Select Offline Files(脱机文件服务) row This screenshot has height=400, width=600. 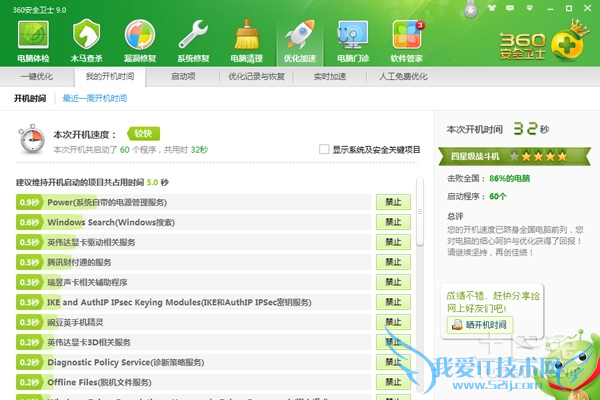tap(194, 382)
